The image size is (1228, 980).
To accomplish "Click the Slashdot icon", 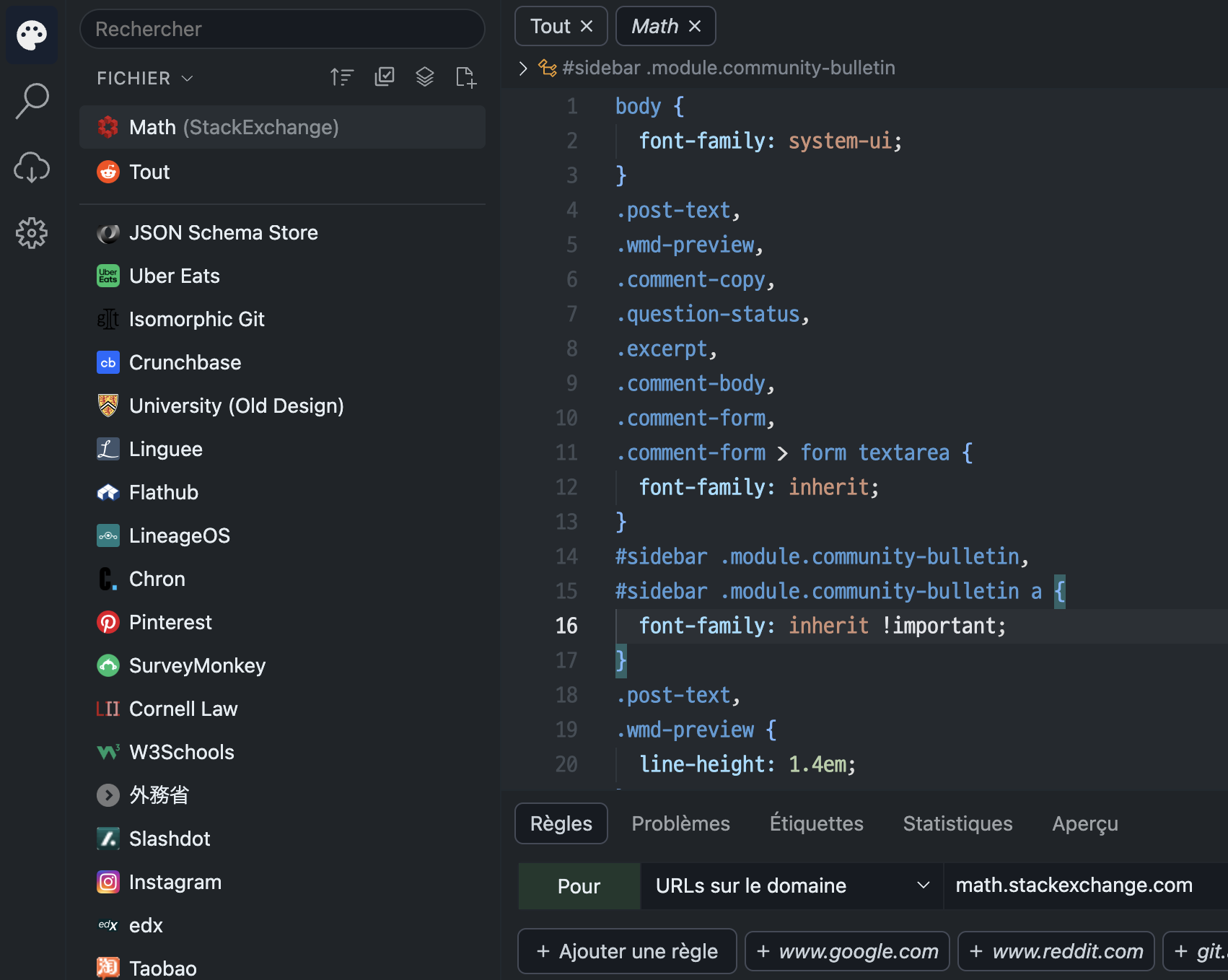I will tap(108, 839).
